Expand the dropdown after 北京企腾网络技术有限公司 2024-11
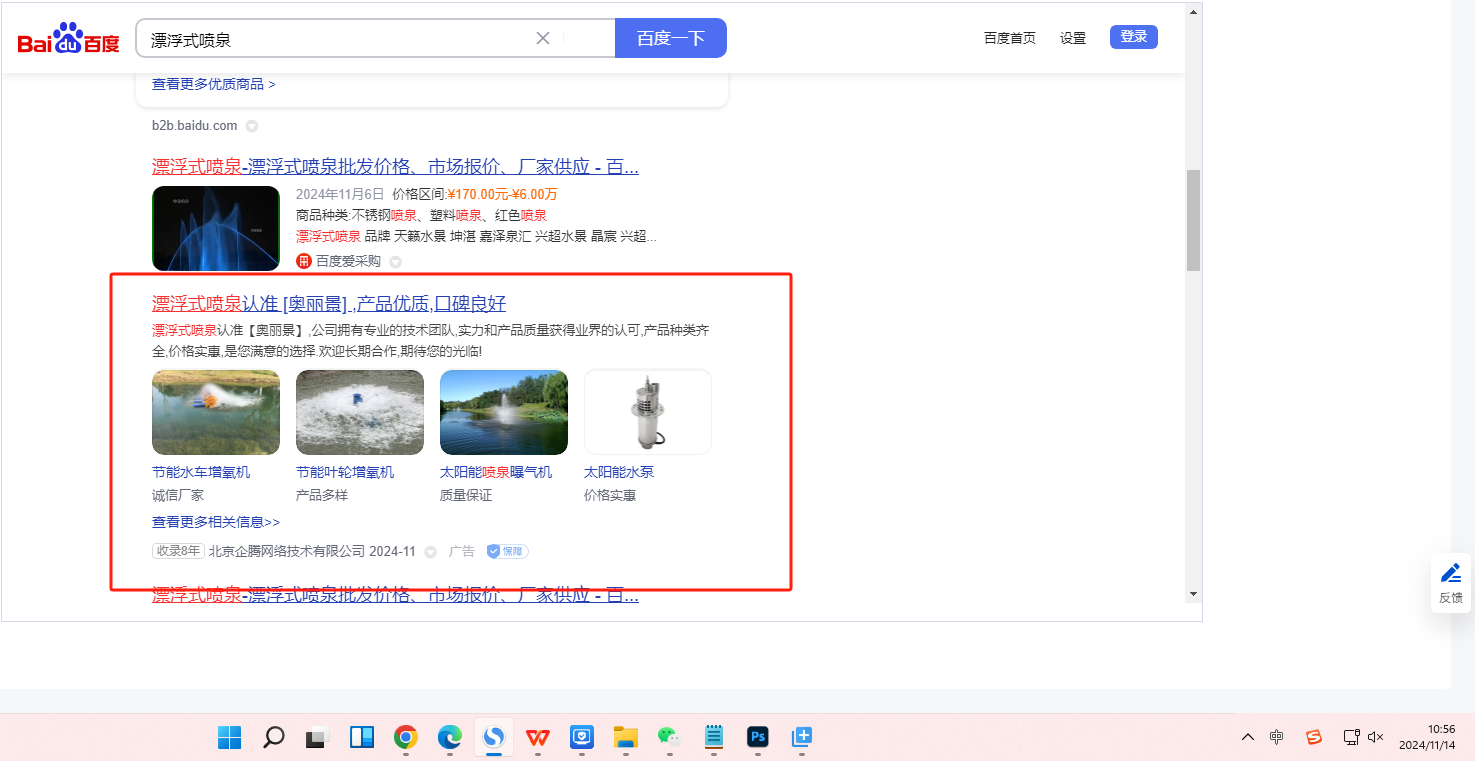Screen dimensions: 1475x761 pos(431,552)
